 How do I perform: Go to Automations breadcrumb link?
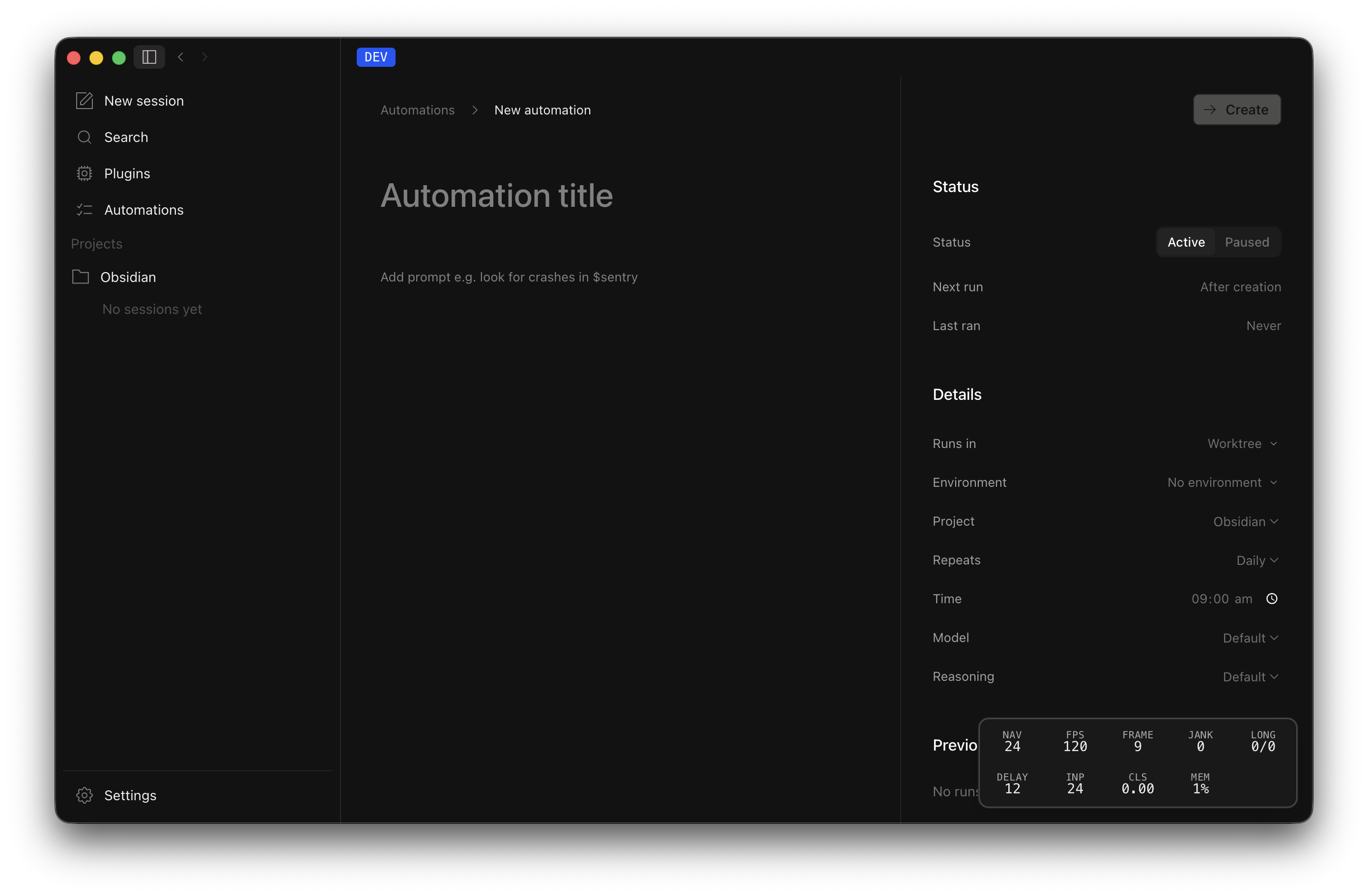tap(417, 110)
